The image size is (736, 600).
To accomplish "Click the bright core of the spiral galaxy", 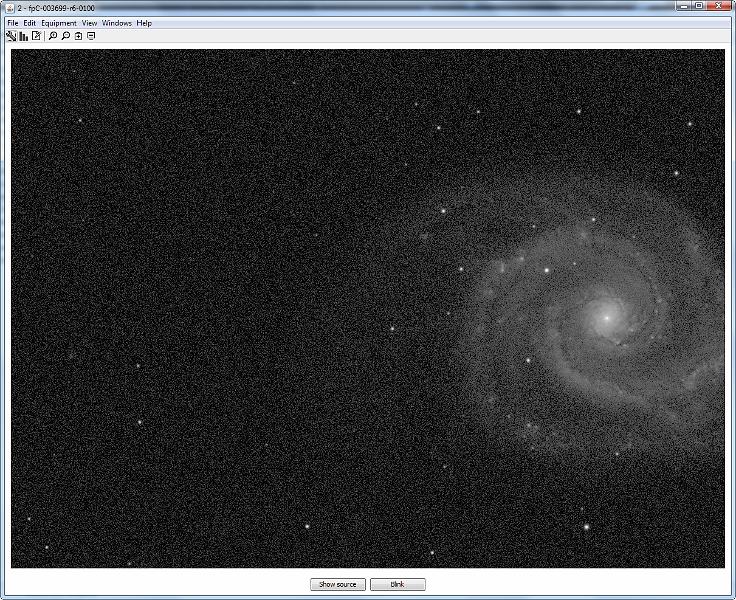I will (x=606, y=318).
